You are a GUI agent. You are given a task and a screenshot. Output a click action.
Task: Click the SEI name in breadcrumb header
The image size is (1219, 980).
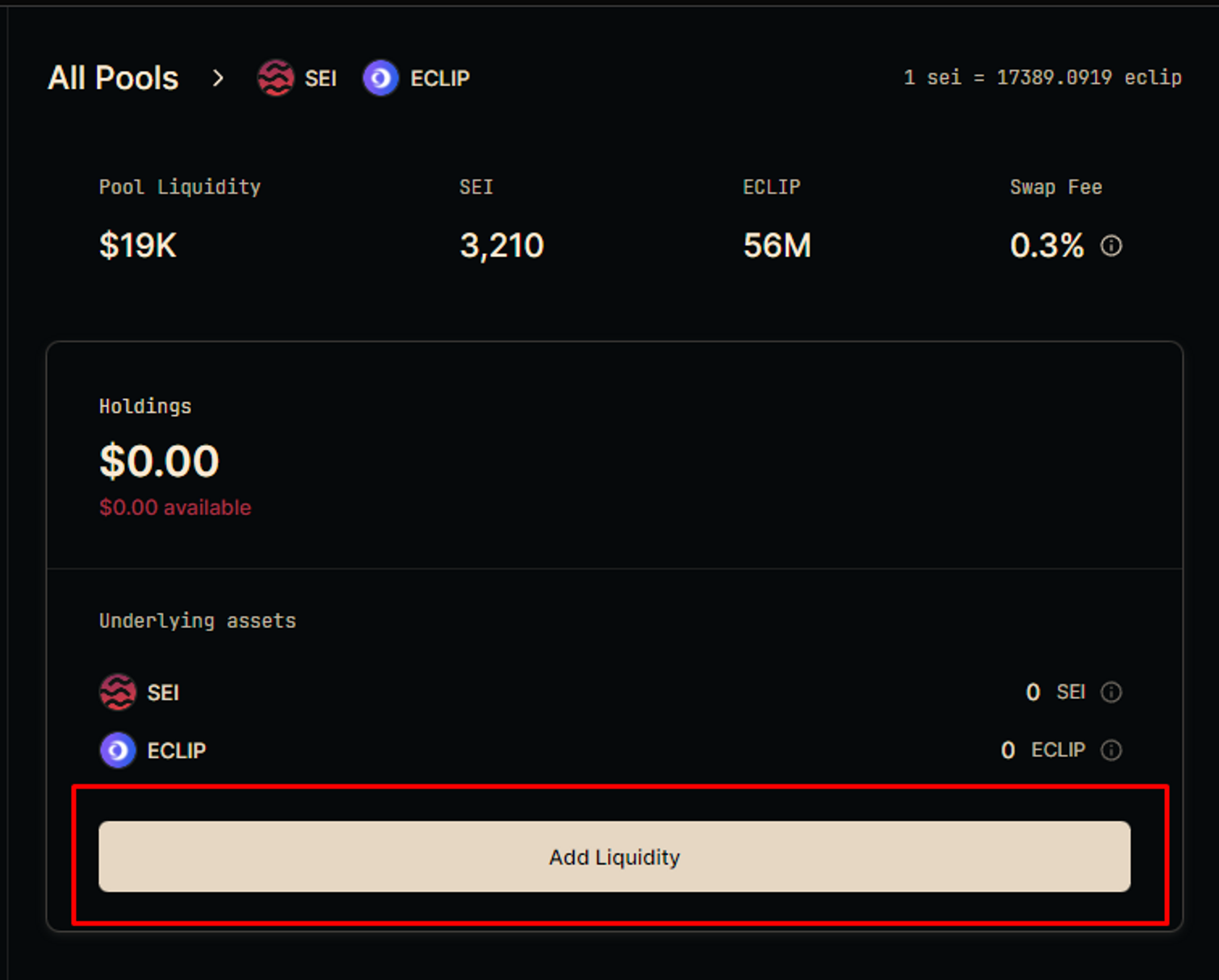[320, 78]
